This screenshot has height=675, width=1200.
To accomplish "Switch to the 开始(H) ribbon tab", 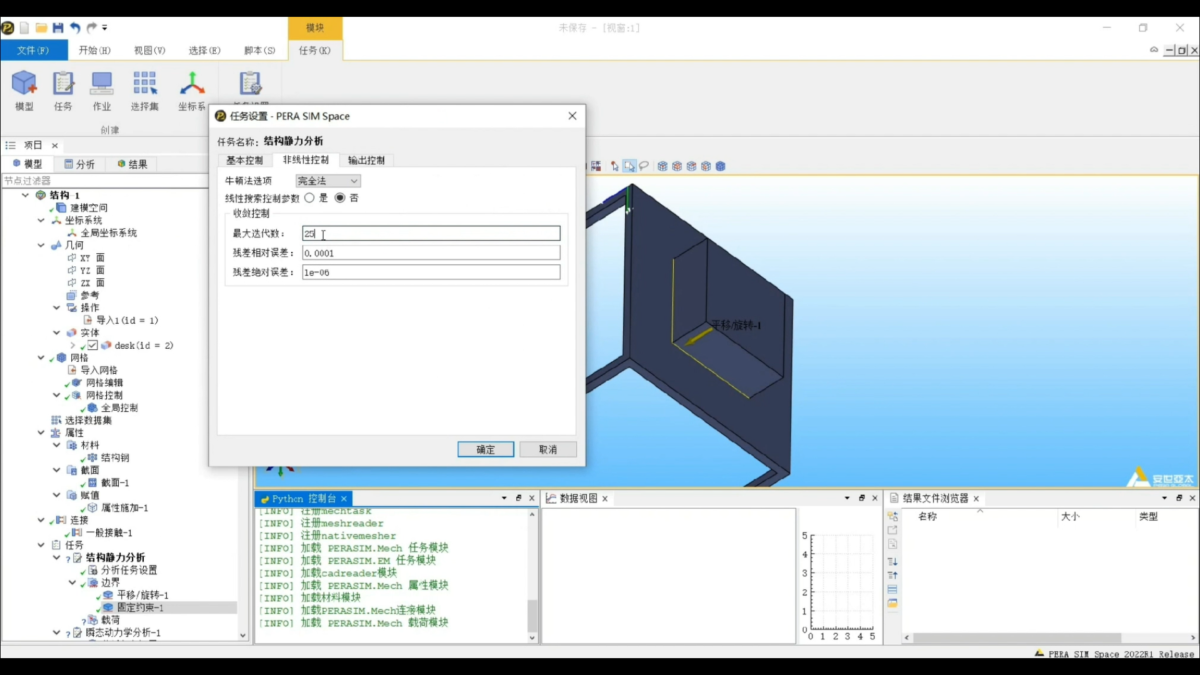I will (95, 50).
